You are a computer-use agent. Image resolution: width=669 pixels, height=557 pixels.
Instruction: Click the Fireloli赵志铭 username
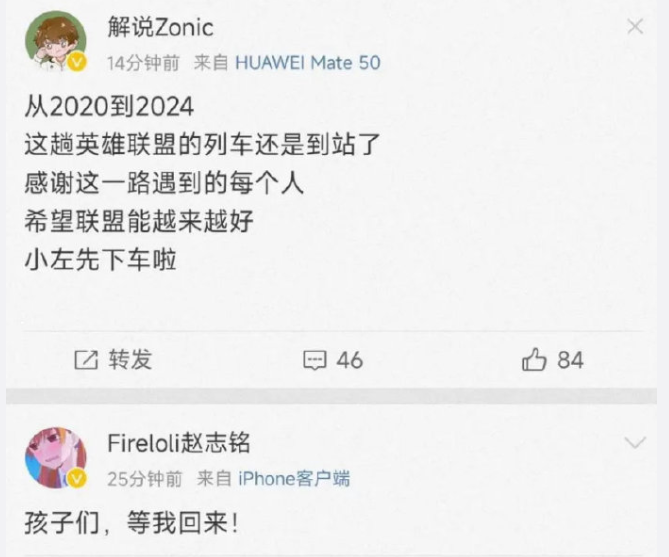(179, 443)
